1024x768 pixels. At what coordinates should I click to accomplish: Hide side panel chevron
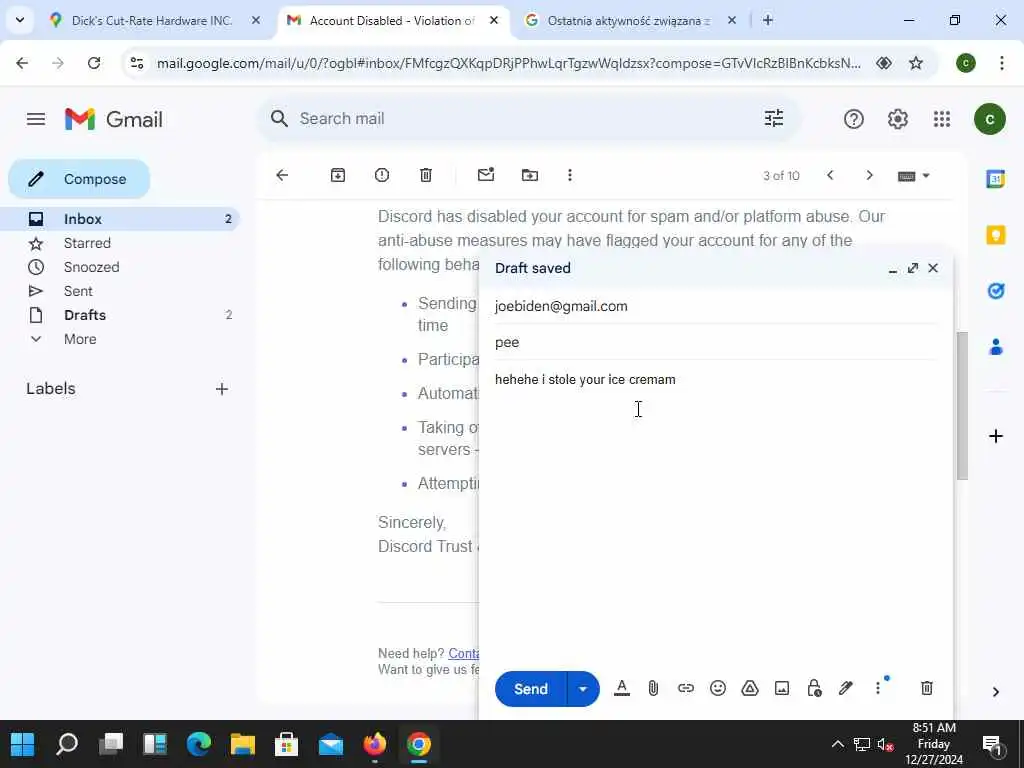point(995,692)
